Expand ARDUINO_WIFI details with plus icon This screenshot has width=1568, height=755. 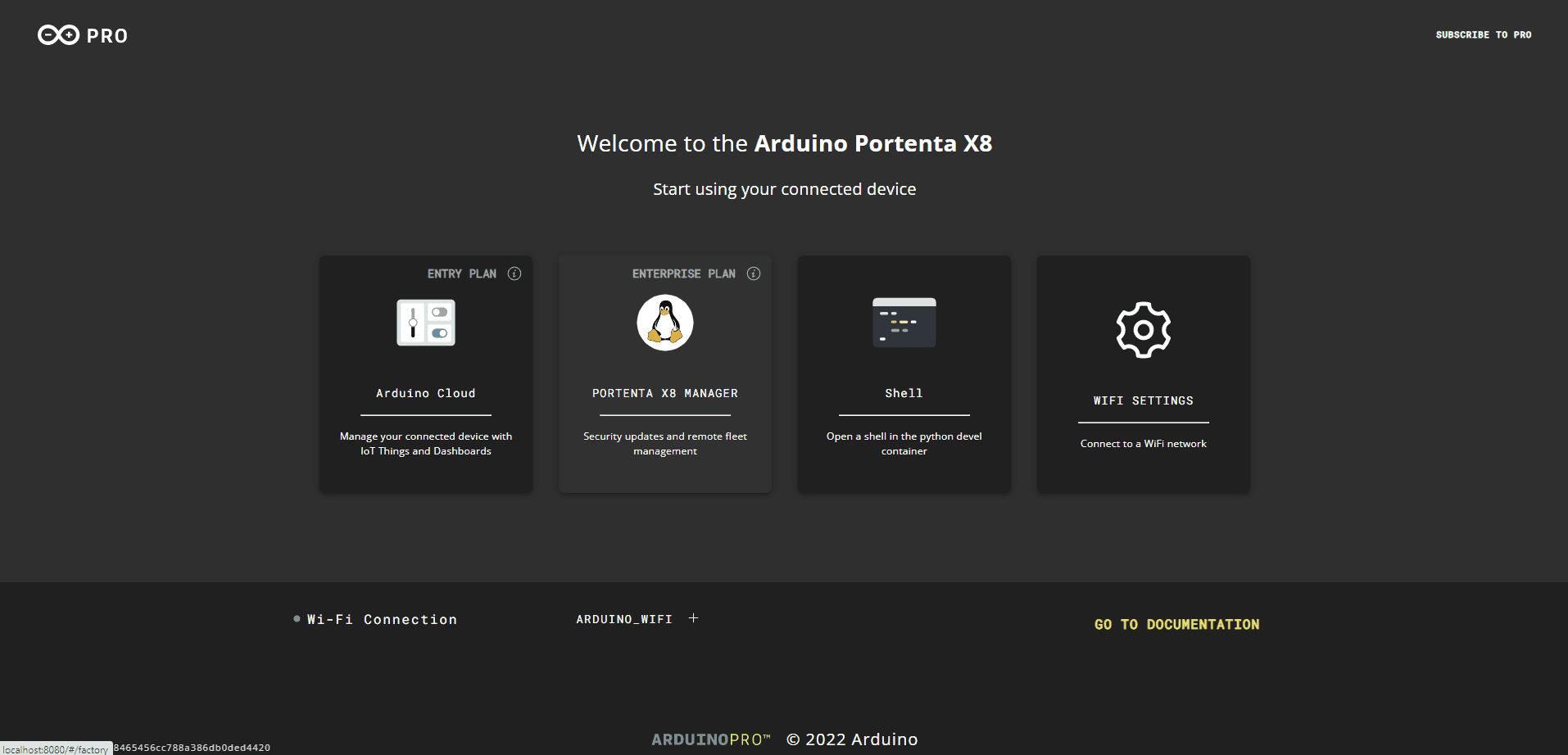(693, 618)
